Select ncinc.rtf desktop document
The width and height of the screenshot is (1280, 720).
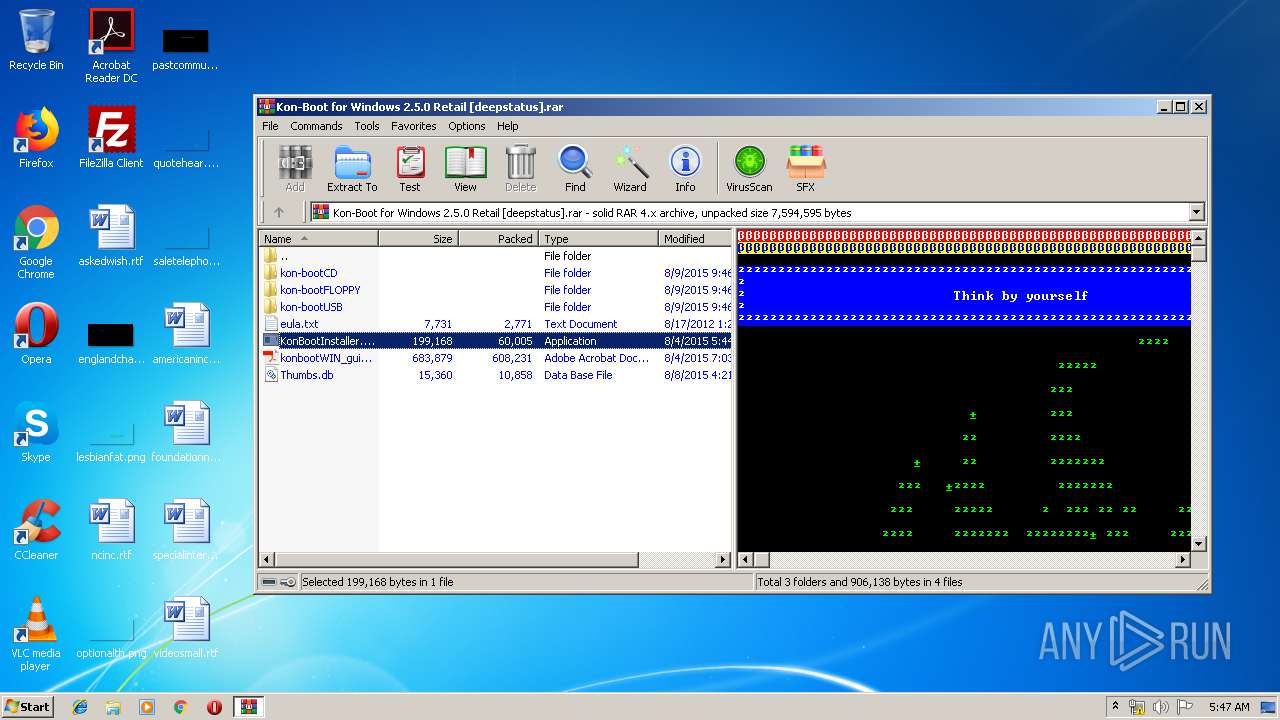point(111,530)
